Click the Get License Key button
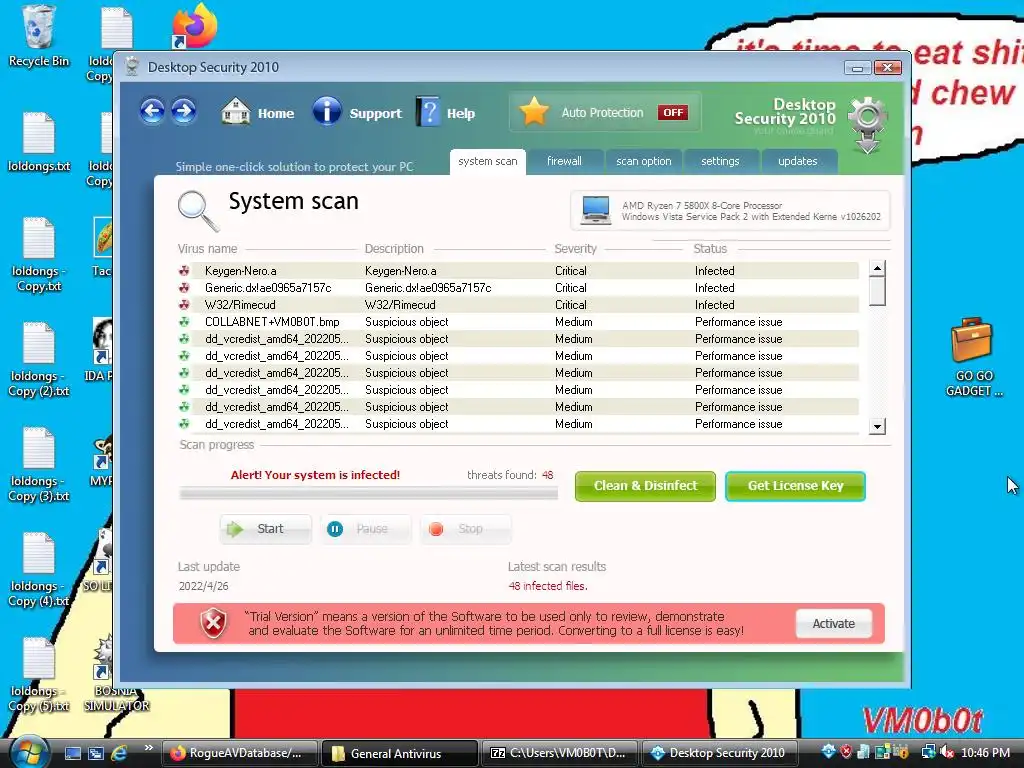This screenshot has width=1024, height=768. coord(795,486)
